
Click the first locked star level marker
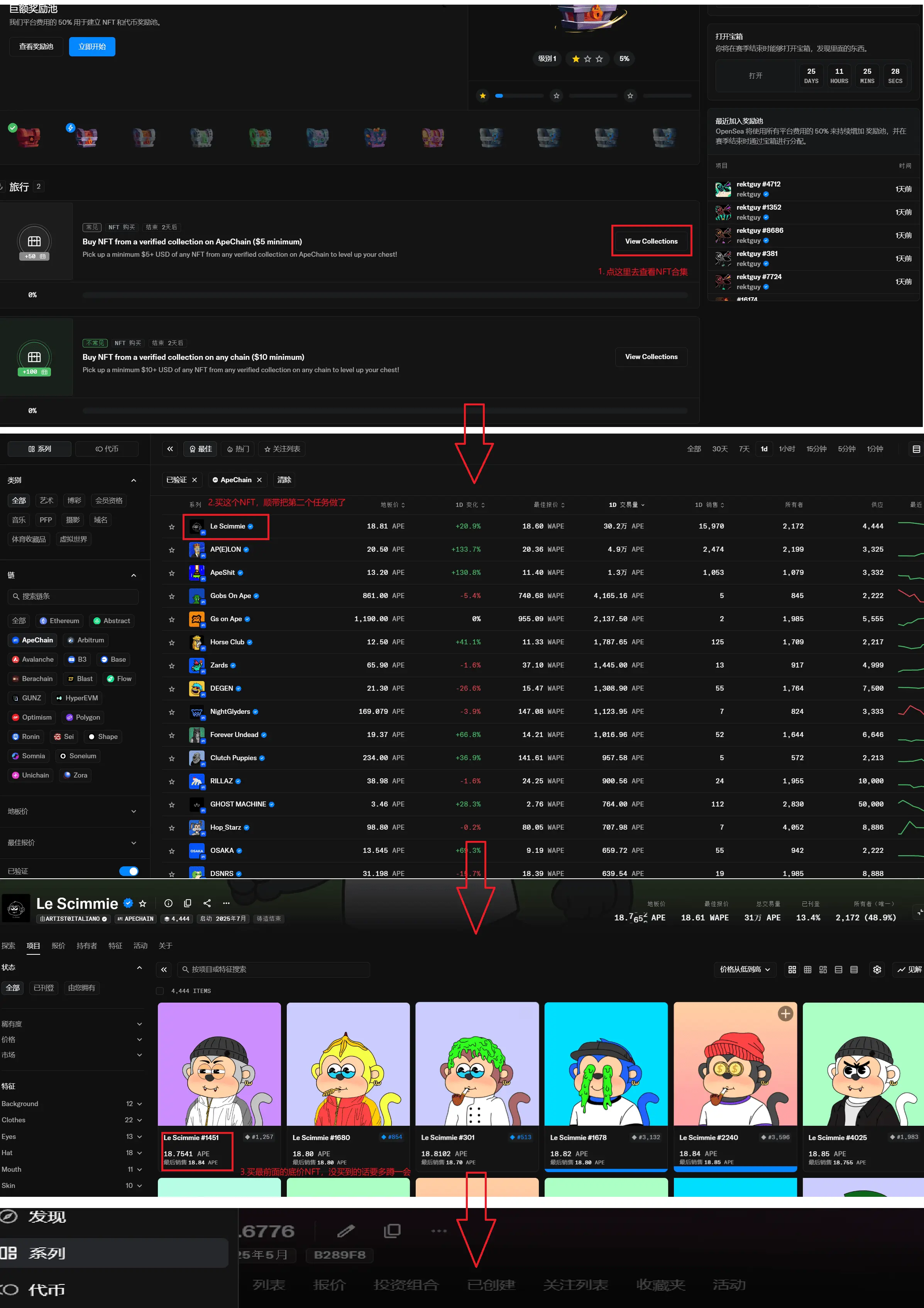point(557,96)
